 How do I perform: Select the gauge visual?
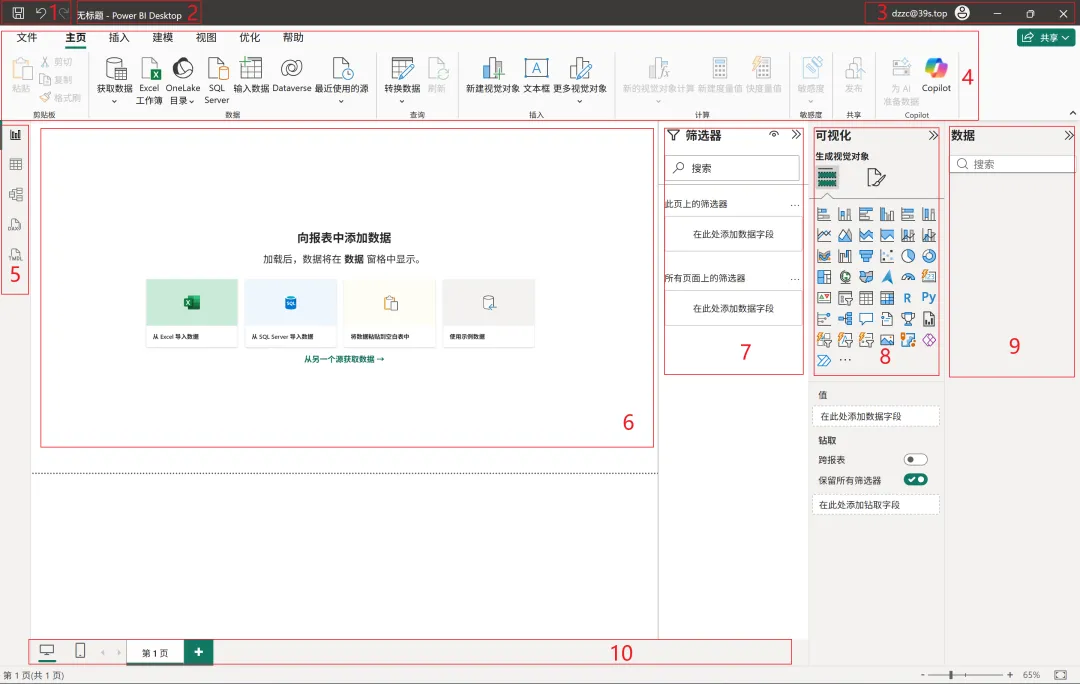pyautogui.click(x=908, y=277)
